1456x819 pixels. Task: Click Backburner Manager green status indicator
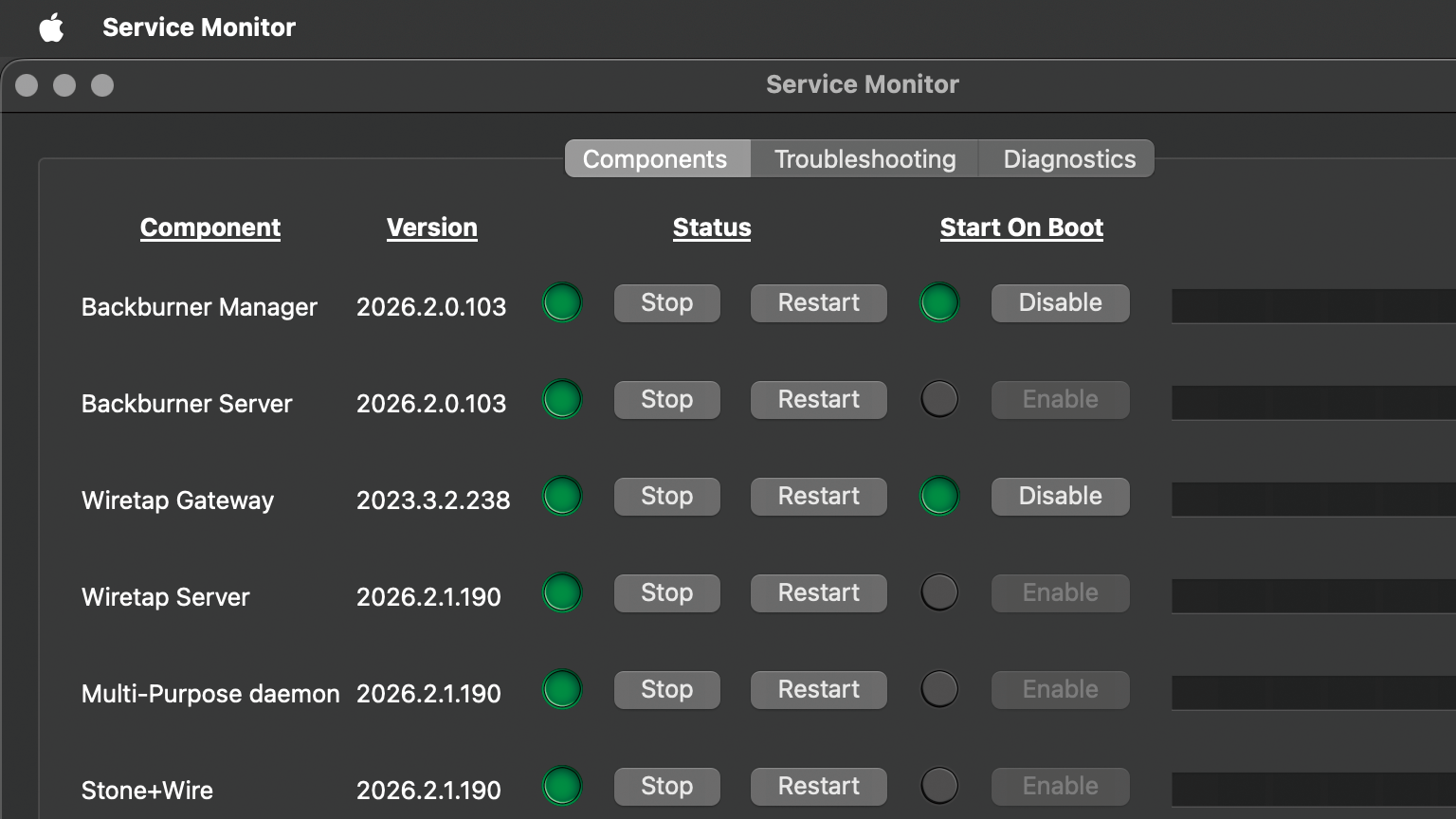point(562,303)
